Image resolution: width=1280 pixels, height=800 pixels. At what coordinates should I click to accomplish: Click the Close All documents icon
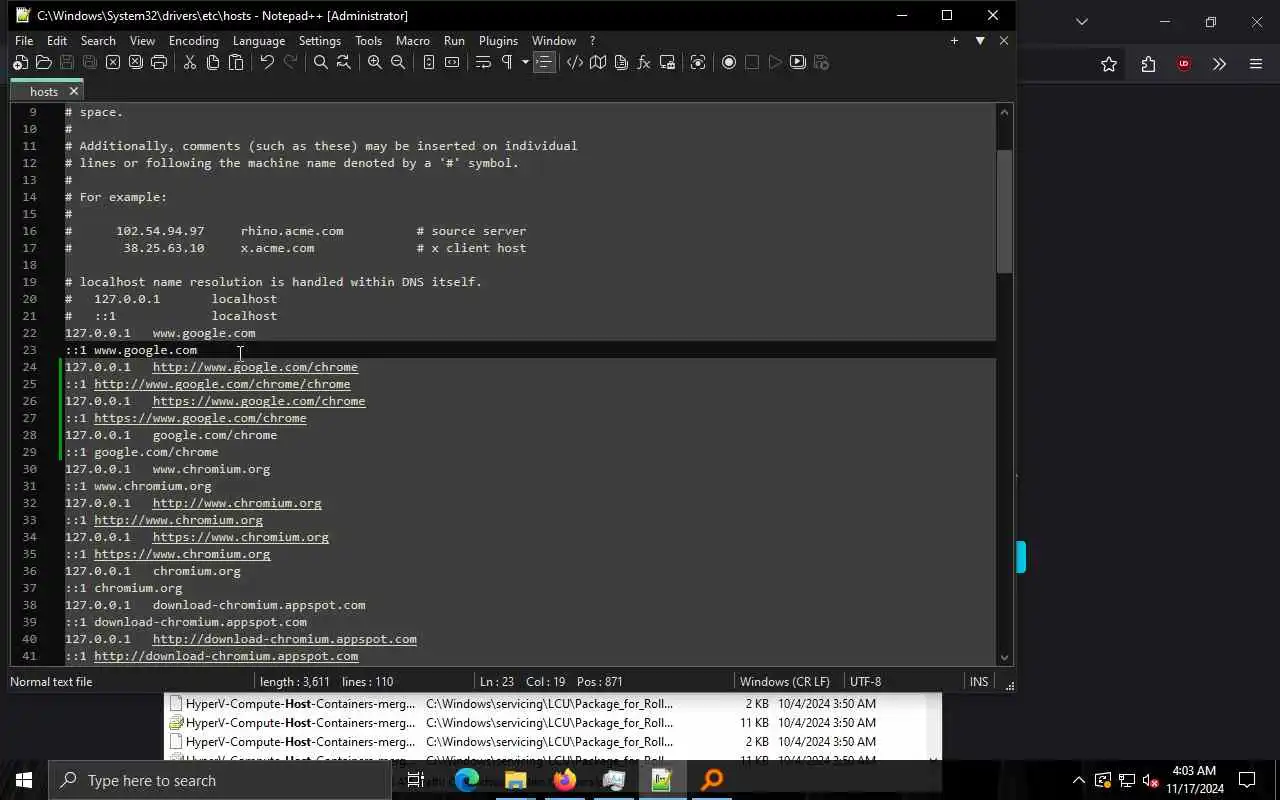(135, 62)
